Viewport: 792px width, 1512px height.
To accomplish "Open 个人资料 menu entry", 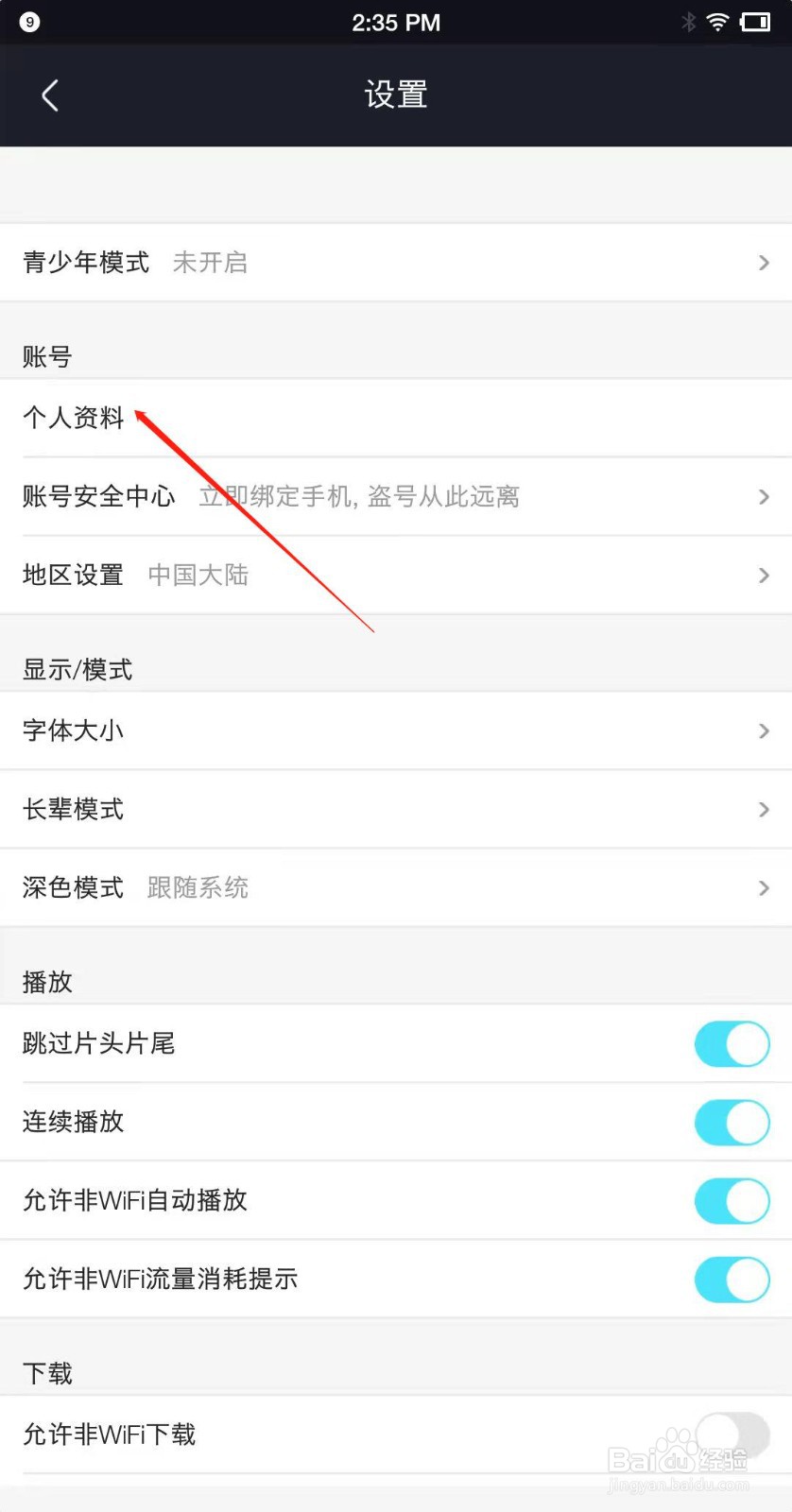I will pyautogui.click(x=396, y=418).
